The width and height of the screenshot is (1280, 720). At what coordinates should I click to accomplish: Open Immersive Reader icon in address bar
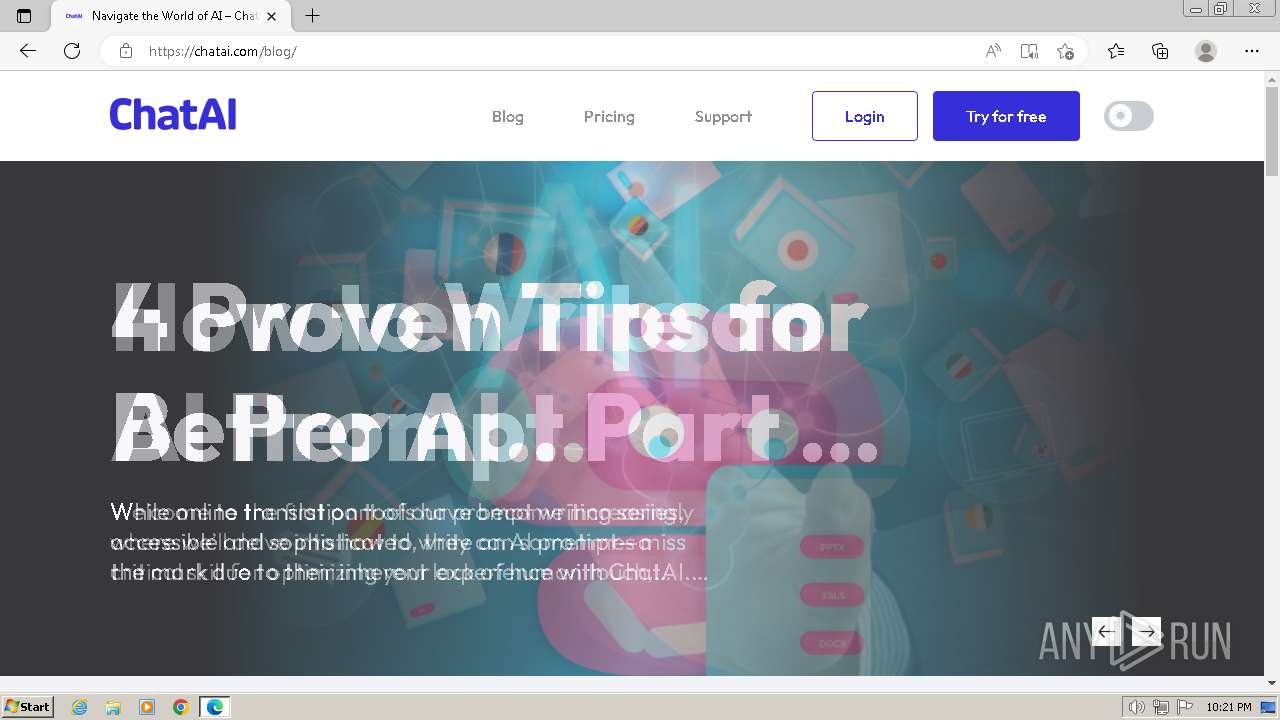pyautogui.click(x=1029, y=51)
